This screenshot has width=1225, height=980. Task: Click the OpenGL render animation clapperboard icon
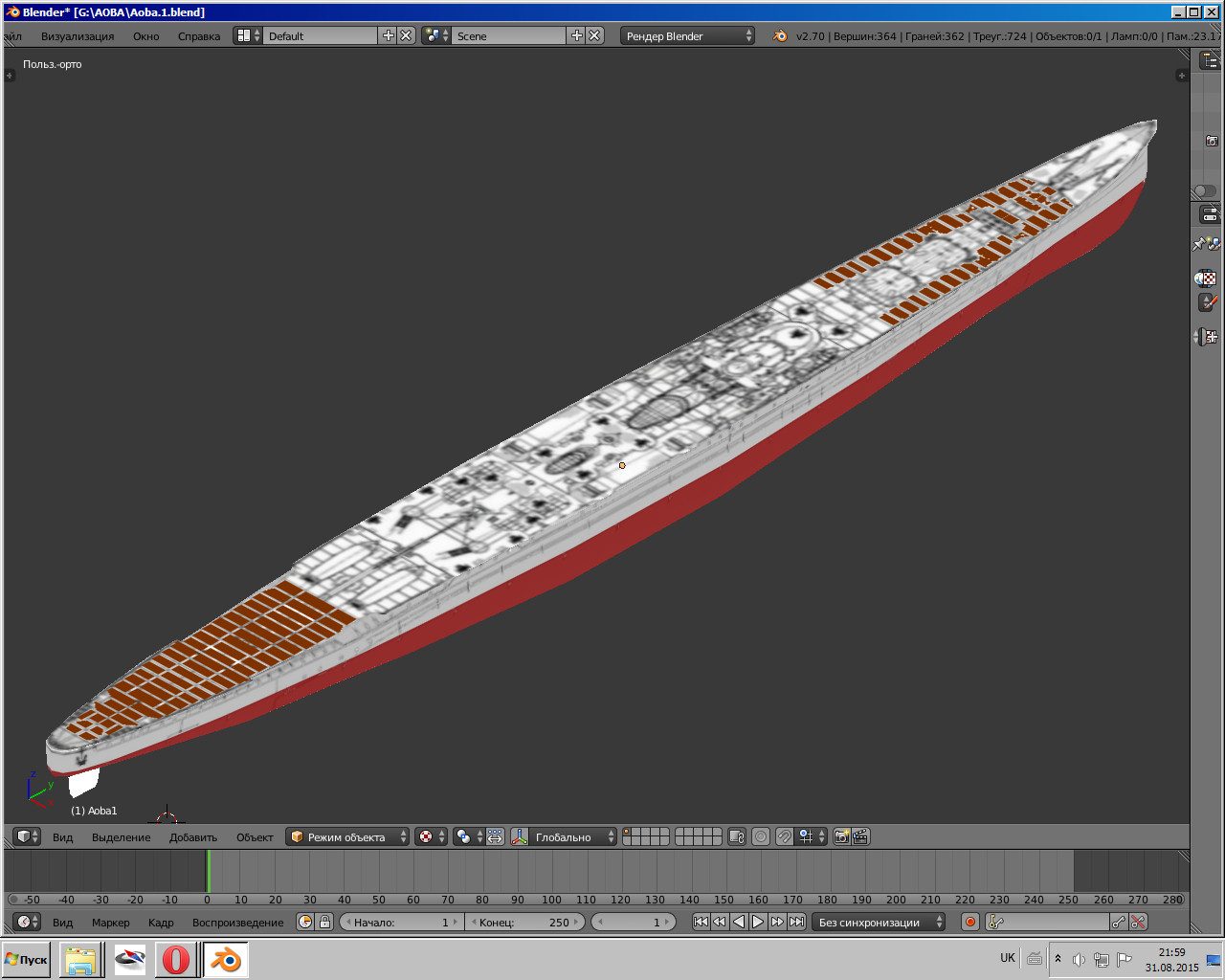(x=860, y=837)
